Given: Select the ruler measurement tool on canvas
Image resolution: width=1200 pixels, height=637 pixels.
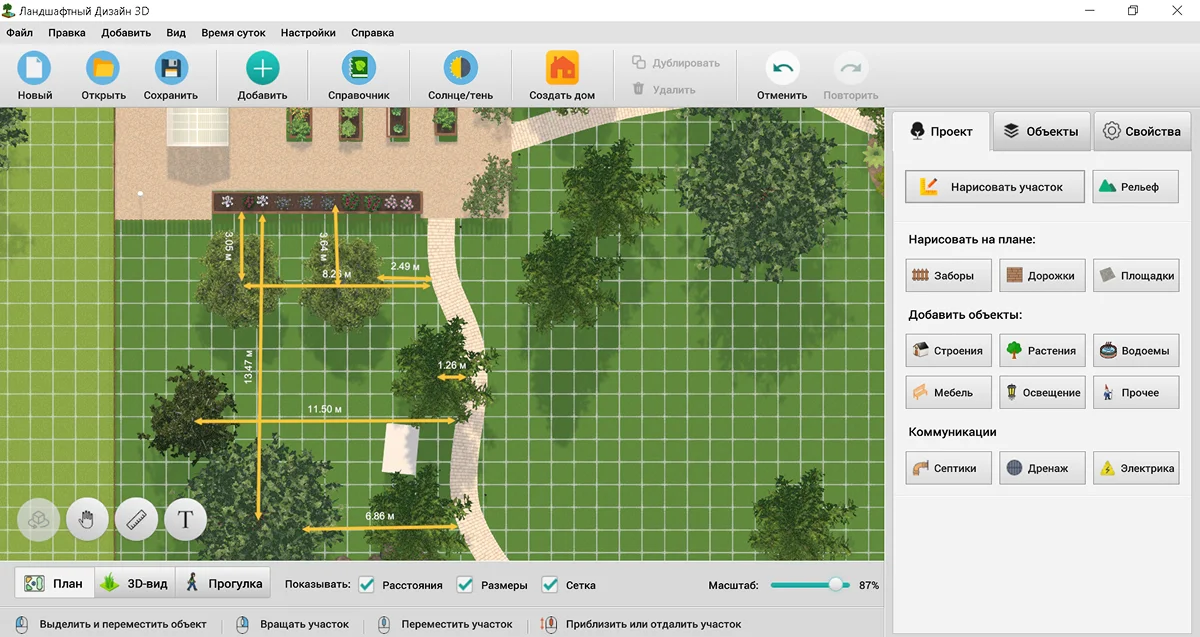Looking at the screenshot, I should (x=136, y=519).
